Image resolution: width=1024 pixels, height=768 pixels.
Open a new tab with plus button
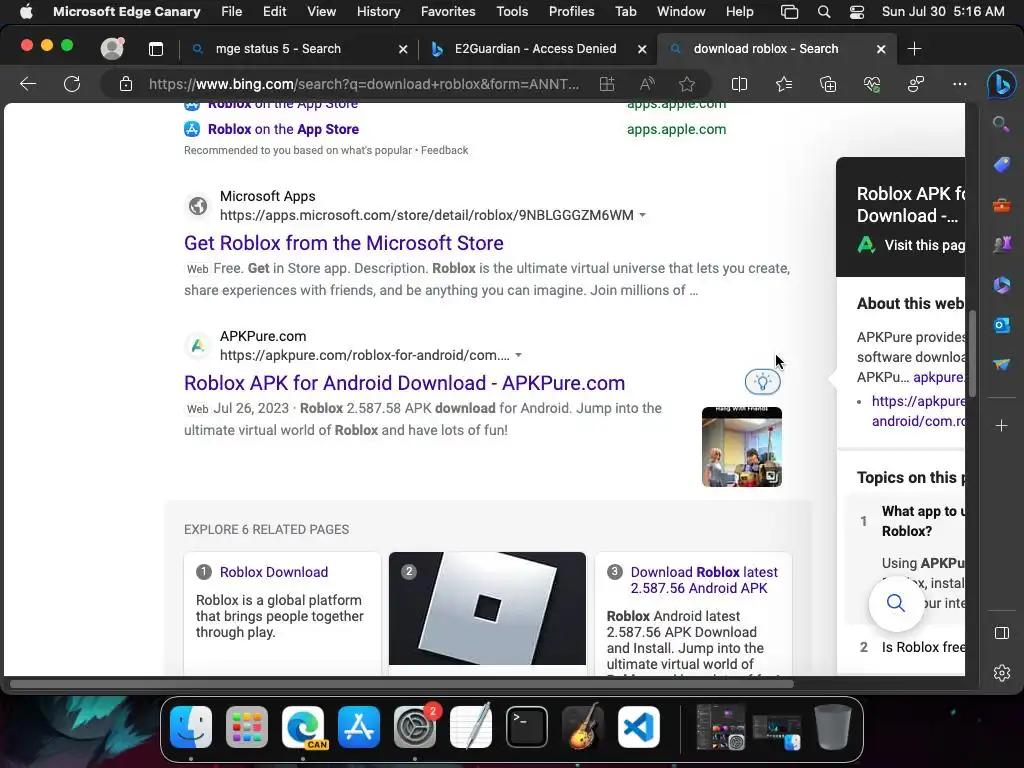tap(914, 49)
